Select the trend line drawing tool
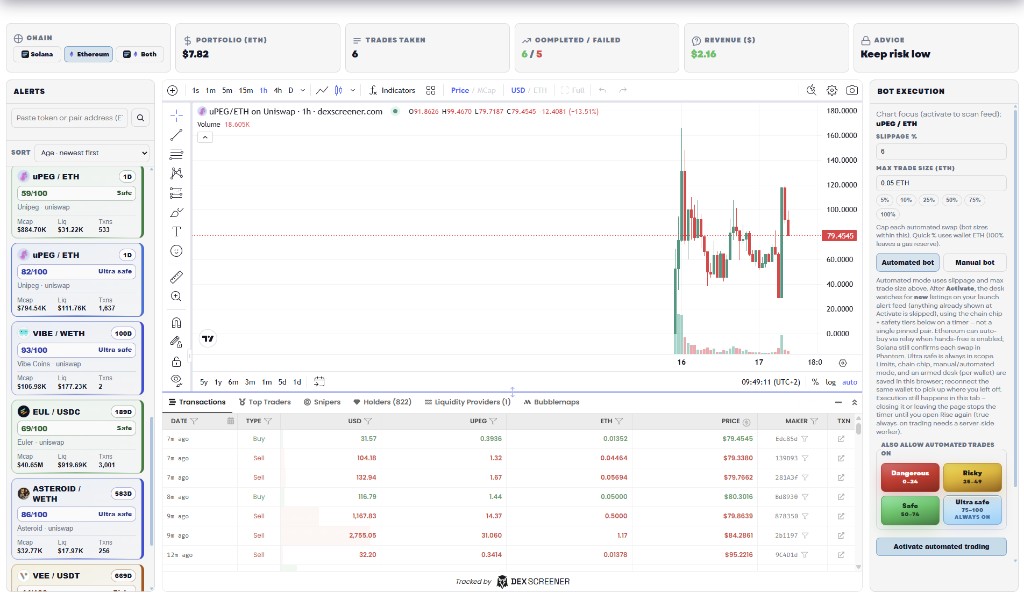Screen dimensions: 1024x608 tap(177, 135)
